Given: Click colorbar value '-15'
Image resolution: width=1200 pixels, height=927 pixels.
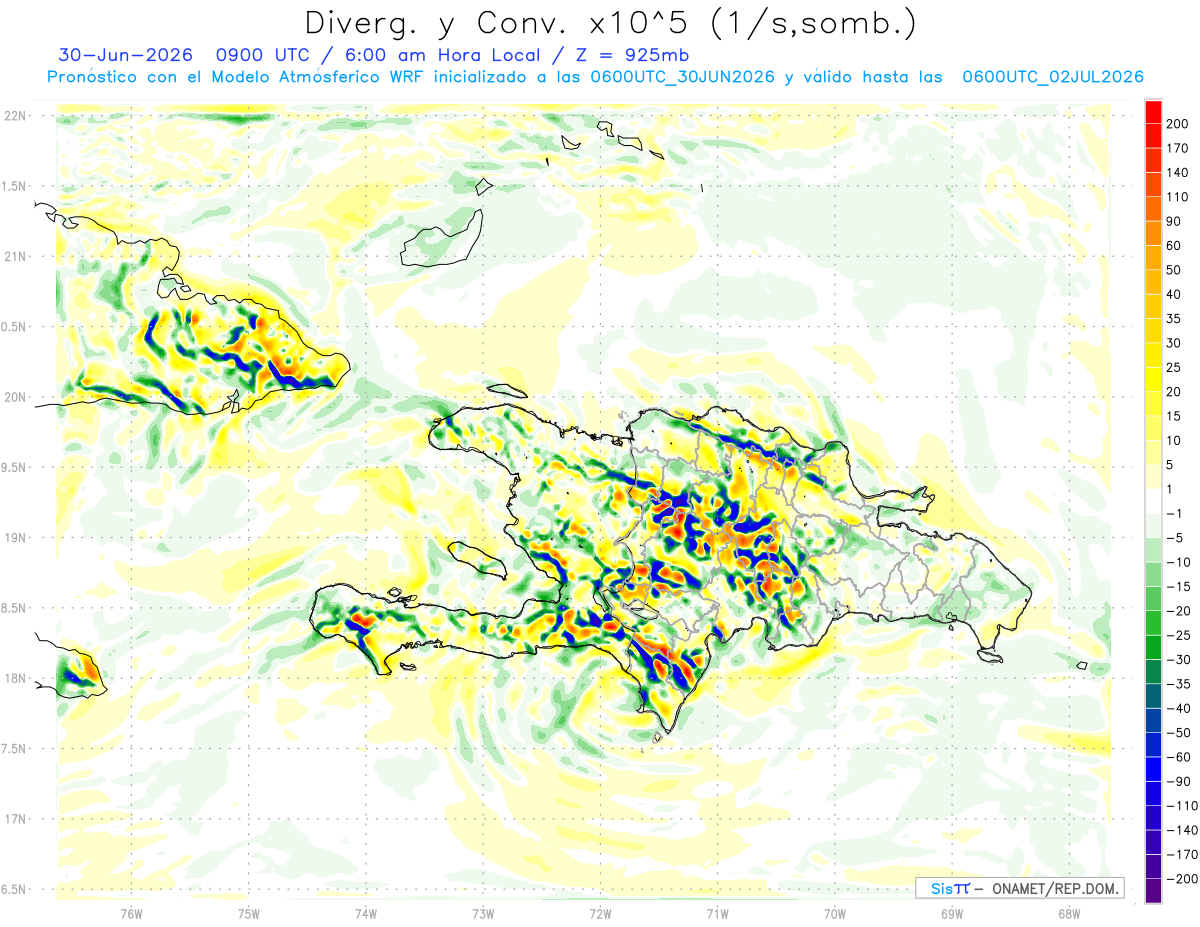Looking at the screenshot, I should 1178,587.
